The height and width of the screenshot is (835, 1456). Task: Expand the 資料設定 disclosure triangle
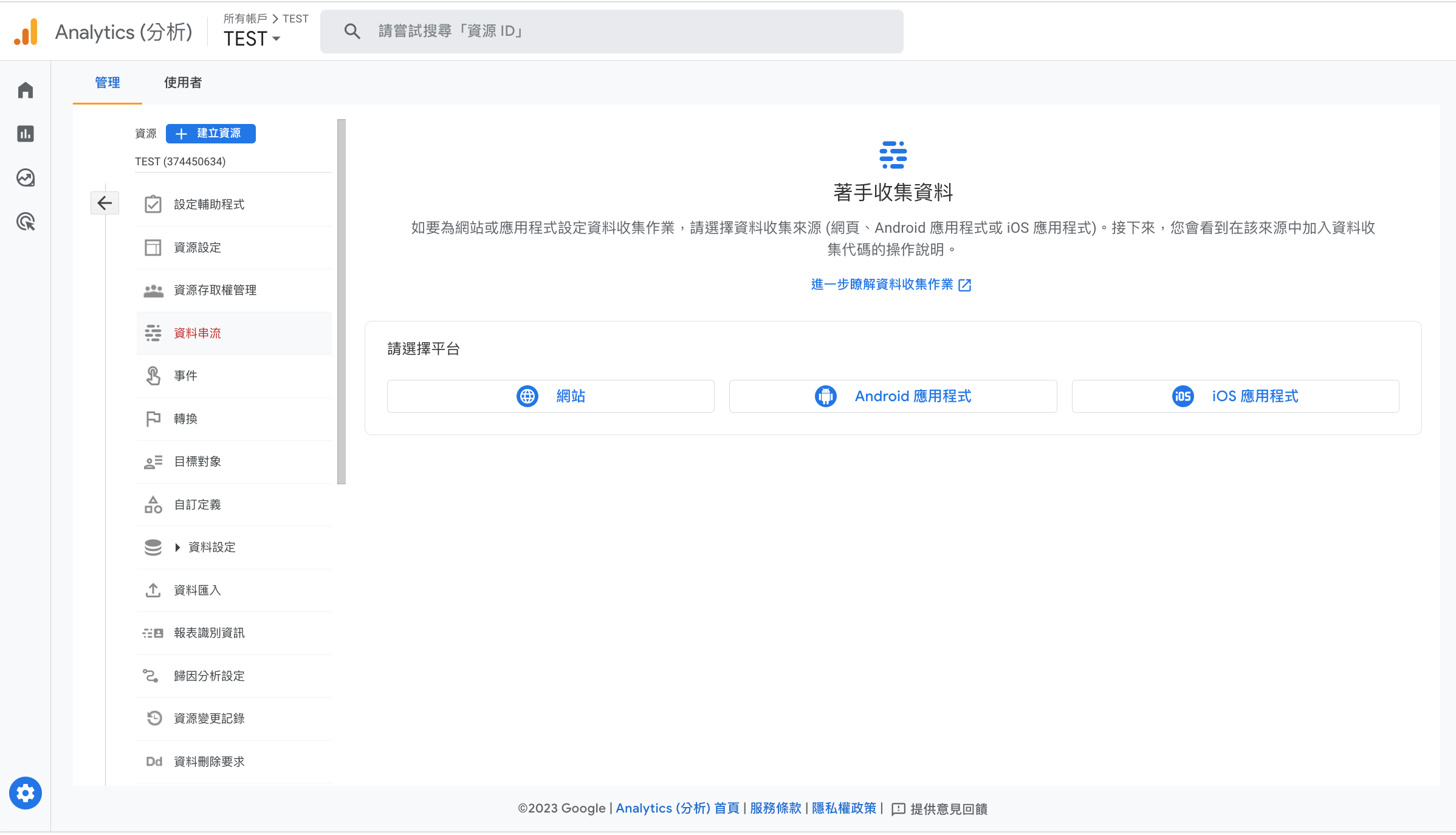177,548
